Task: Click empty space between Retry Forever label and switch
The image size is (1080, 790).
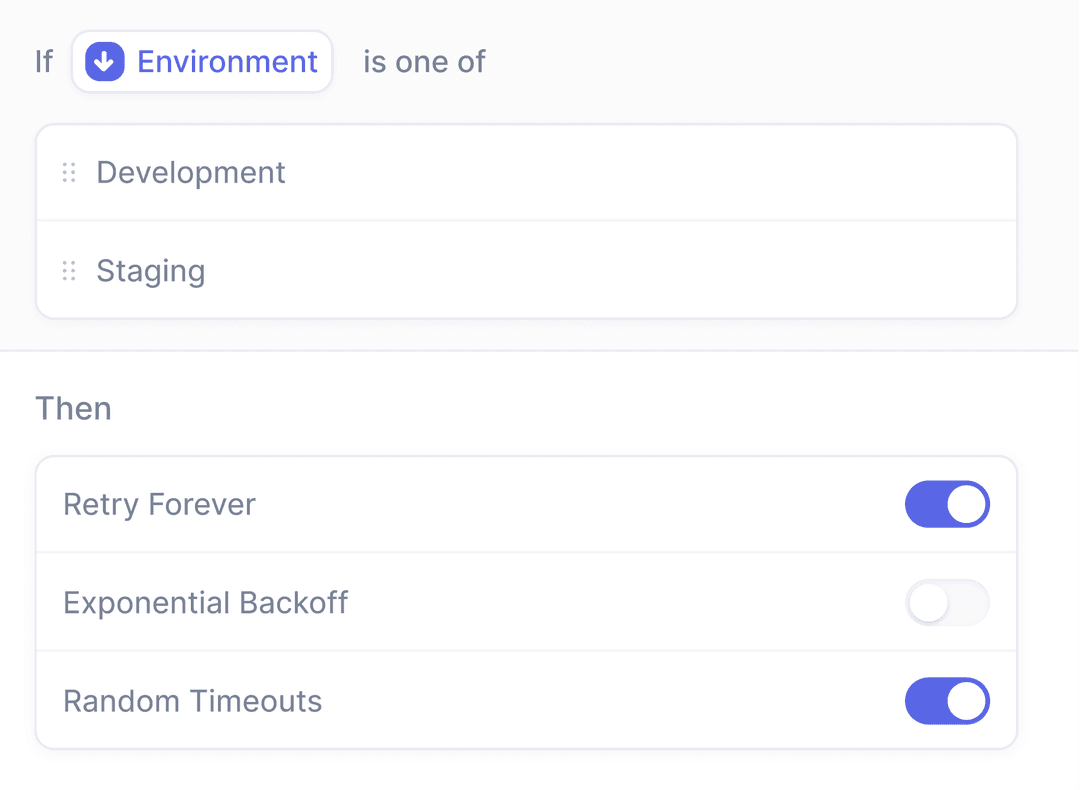Action: tap(580, 504)
